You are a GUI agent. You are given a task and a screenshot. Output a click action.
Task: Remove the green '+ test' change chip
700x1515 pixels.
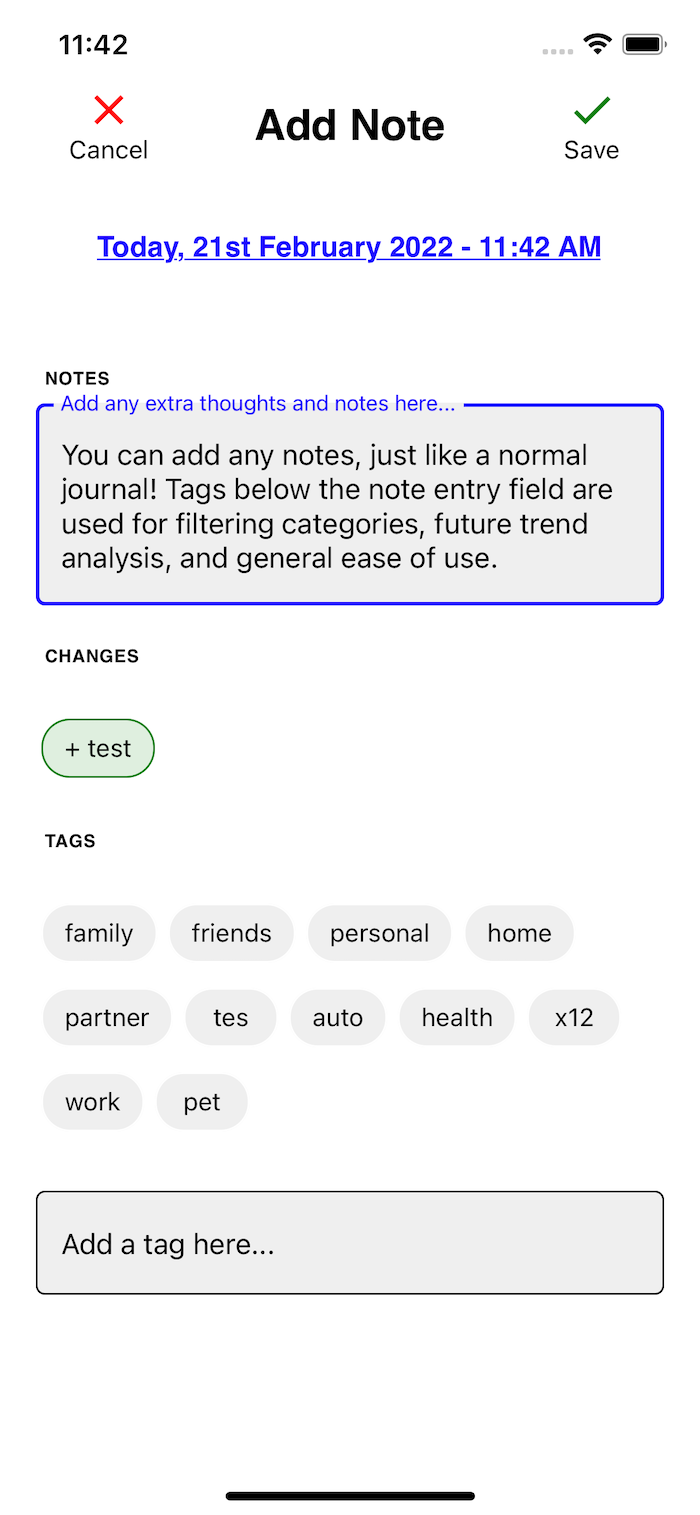(98, 748)
